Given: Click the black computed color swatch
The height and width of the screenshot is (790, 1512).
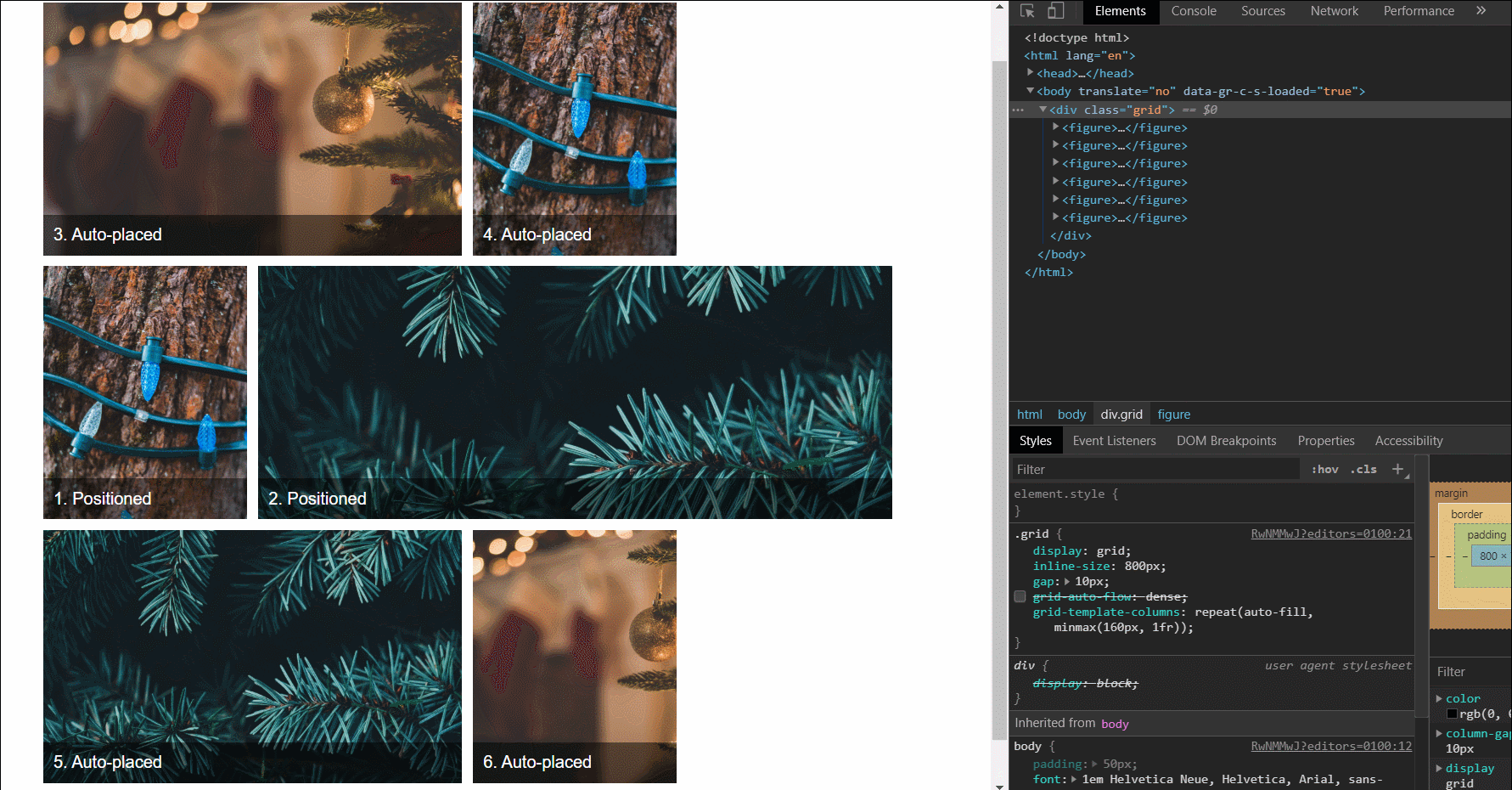Looking at the screenshot, I should tap(1452, 714).
